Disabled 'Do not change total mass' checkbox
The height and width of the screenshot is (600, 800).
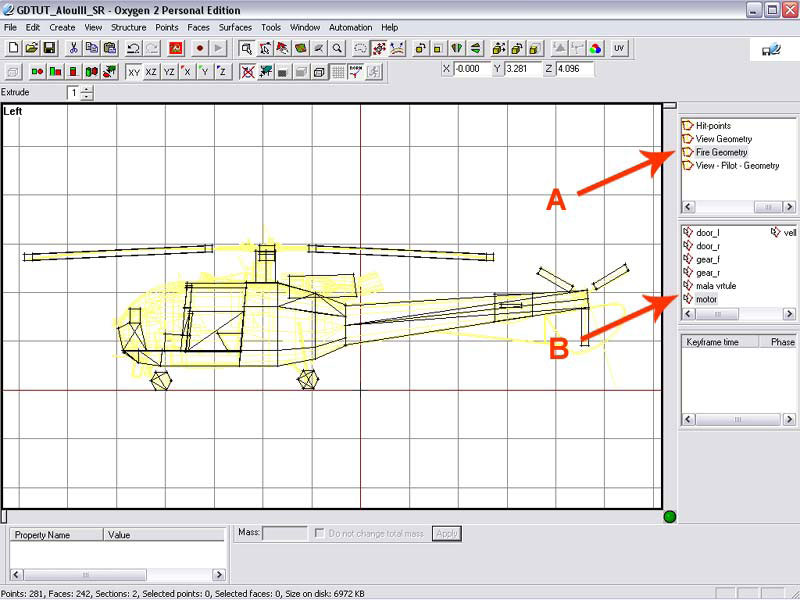(320, 534)
